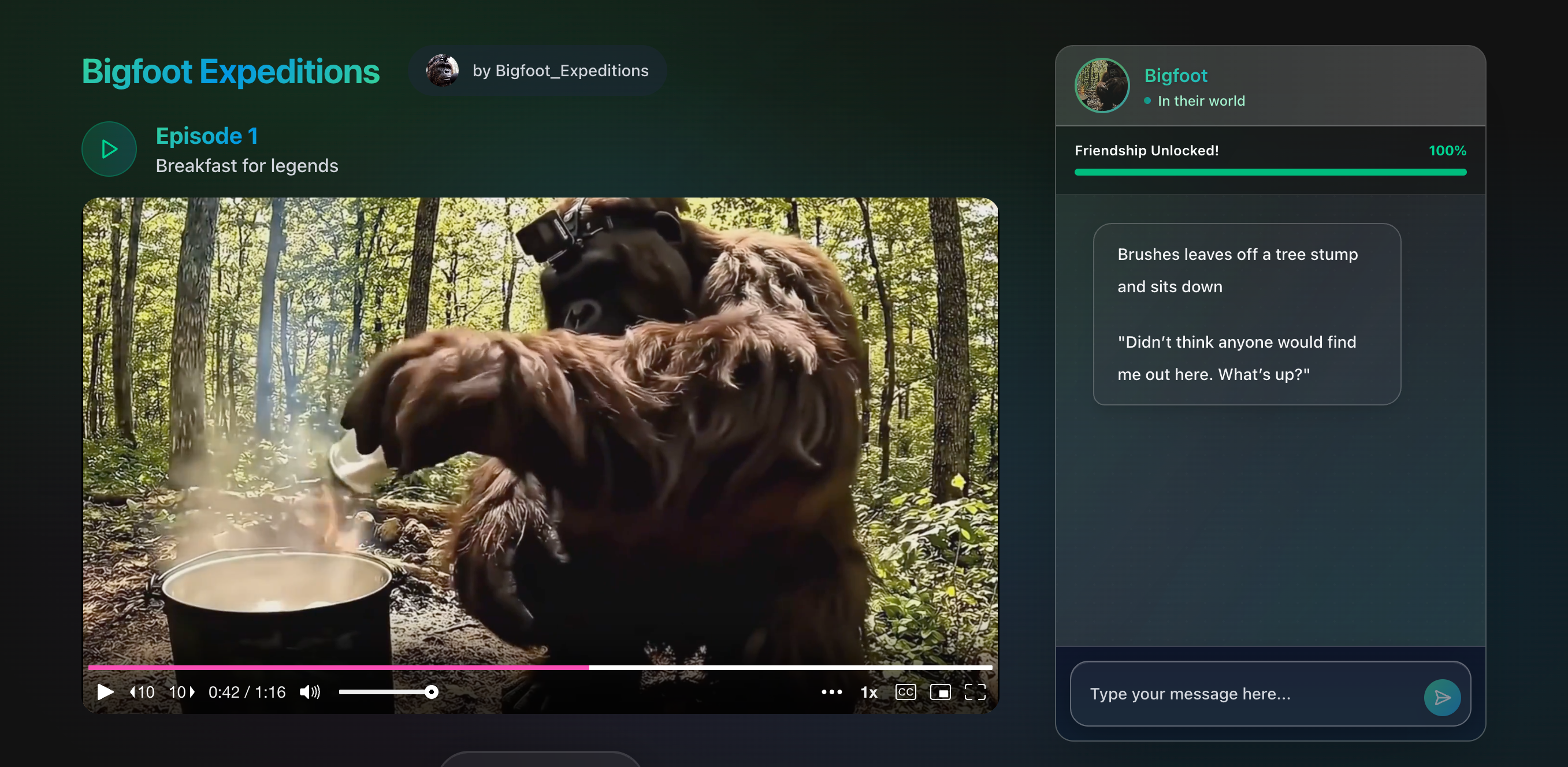Open the 1x playback speed selector
Viewport: 1568px width, 767px height.
868,692
